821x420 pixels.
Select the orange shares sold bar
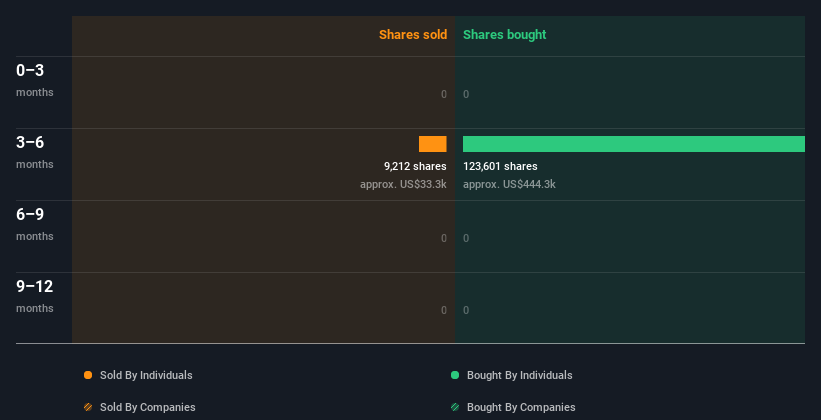click(x=432, y=144)
